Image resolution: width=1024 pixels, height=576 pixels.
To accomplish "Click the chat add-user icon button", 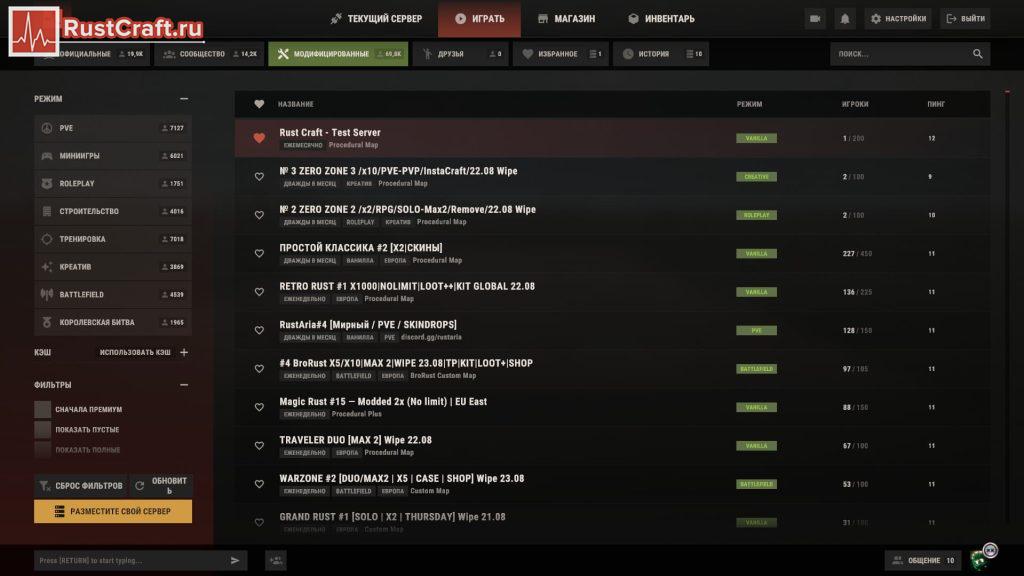I will click(276, 560).
